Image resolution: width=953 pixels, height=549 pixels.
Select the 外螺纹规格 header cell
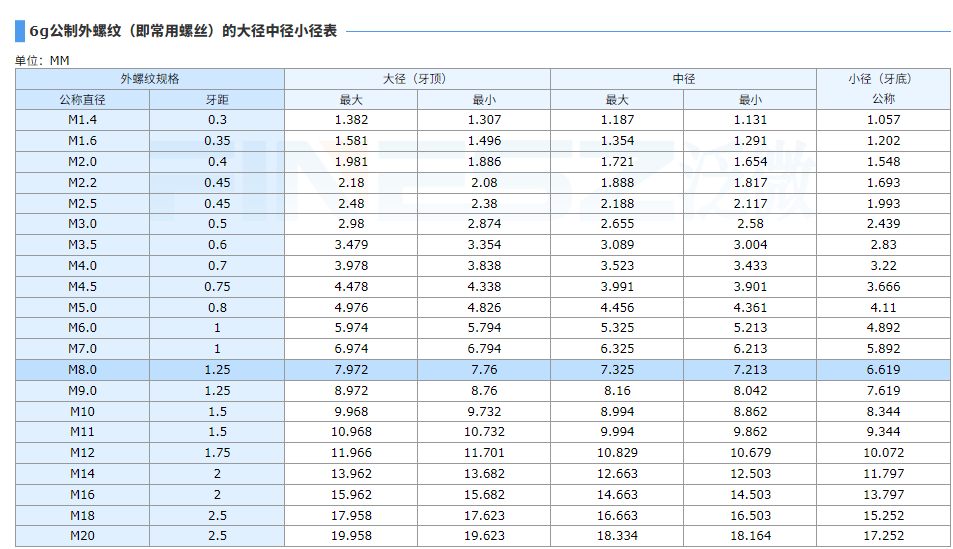[x=150, y=78]
